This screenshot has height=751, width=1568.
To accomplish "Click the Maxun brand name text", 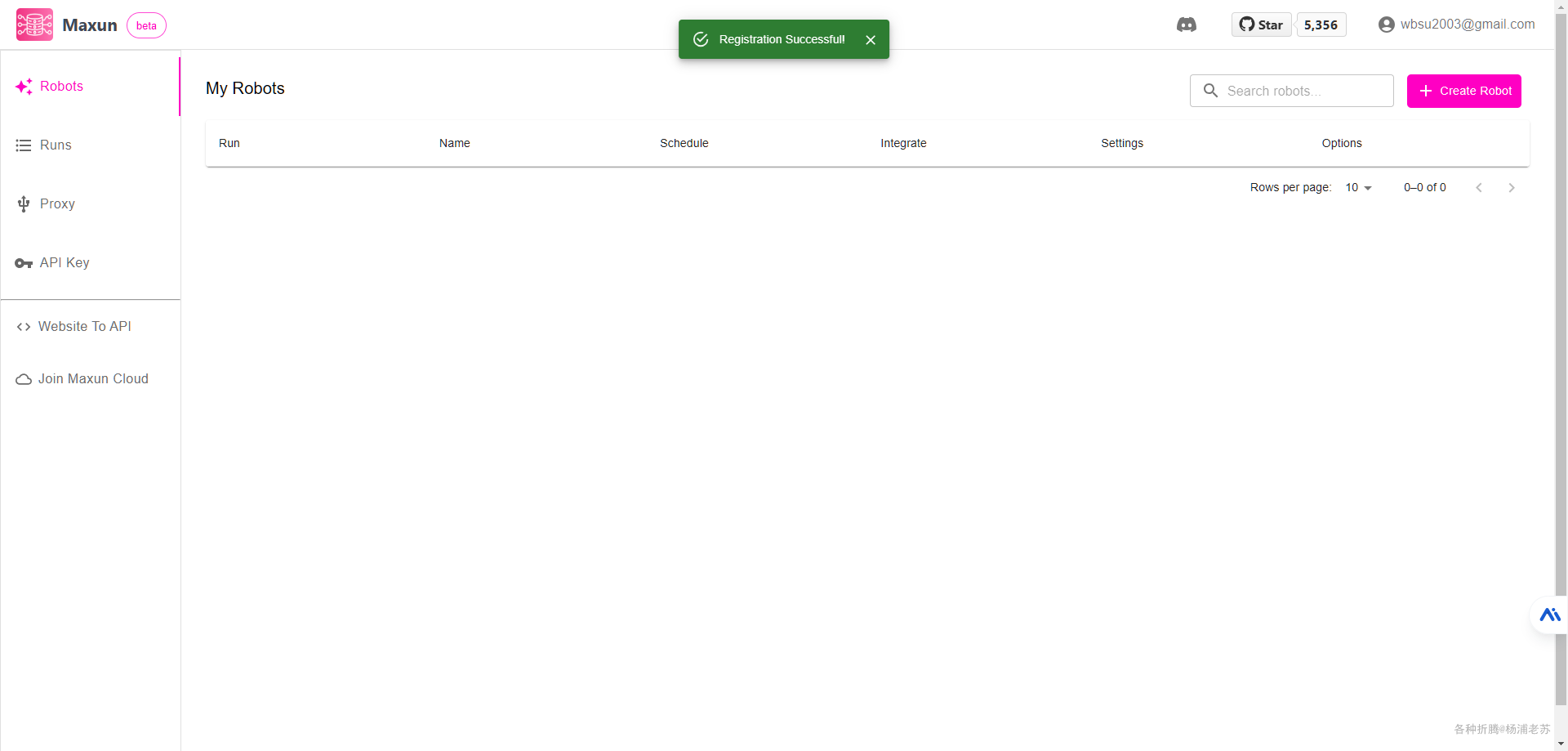I will click(90, 25).
